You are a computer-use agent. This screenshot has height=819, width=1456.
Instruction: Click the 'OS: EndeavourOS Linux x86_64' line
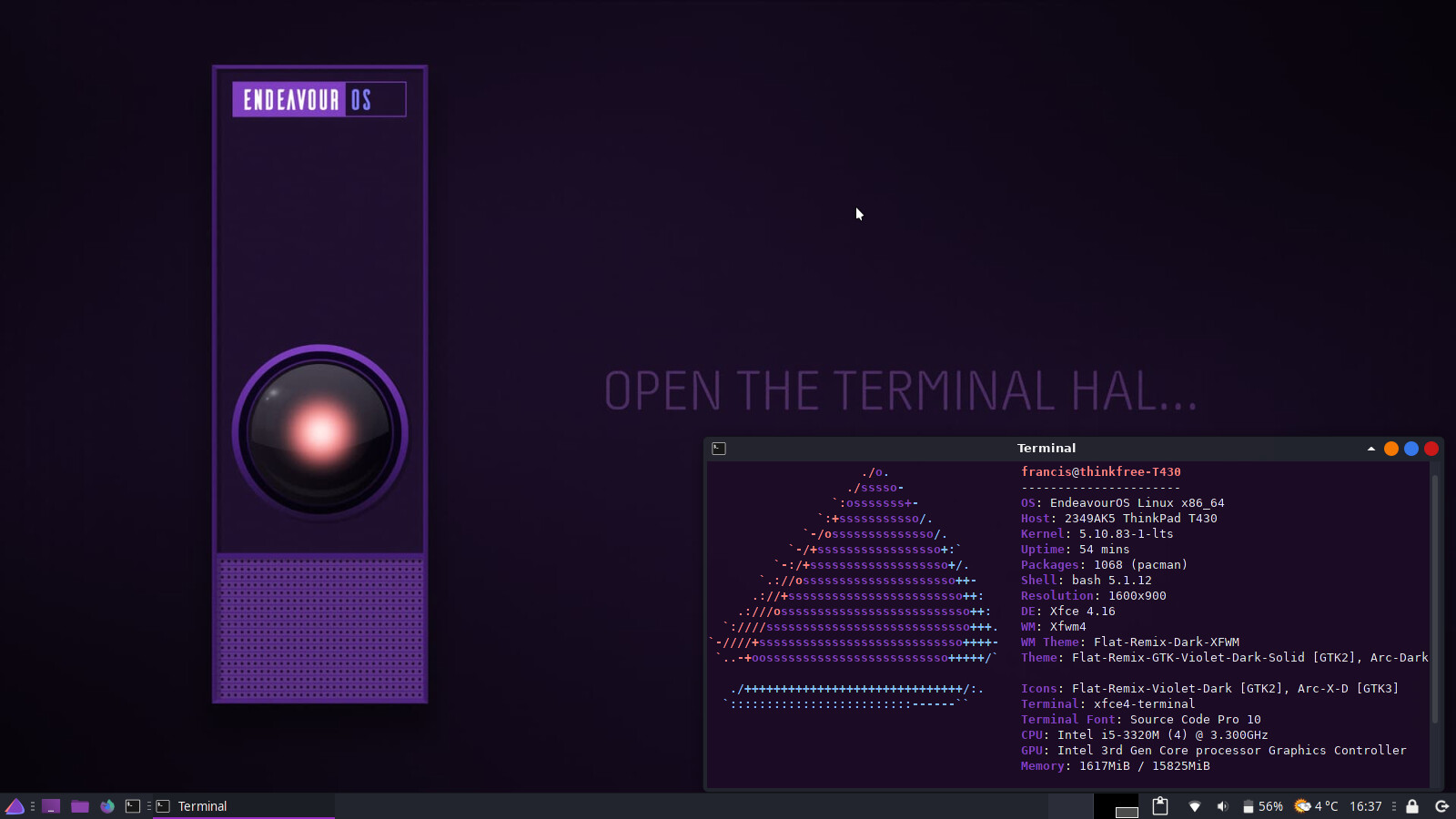point(1123,503)
